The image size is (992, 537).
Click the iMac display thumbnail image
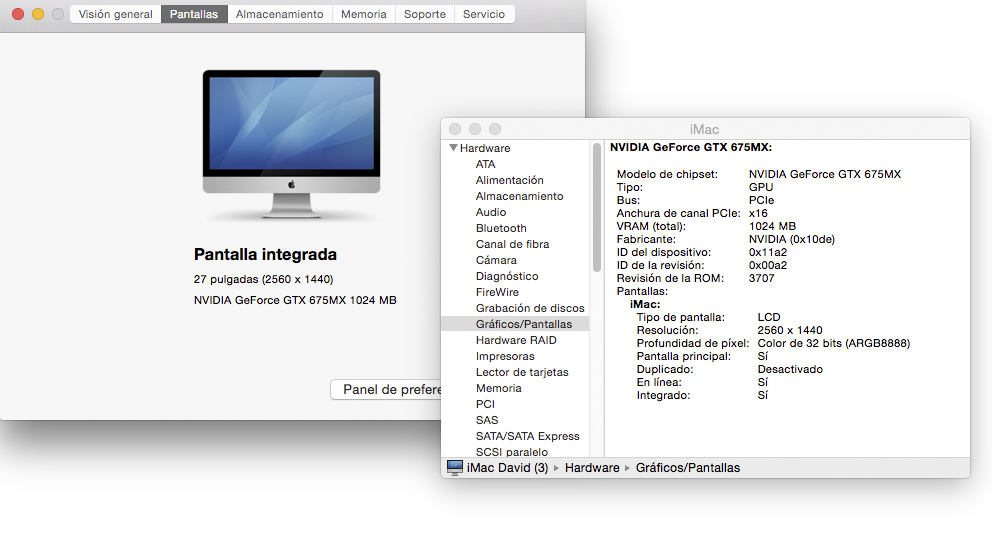(x=291, y=145)
